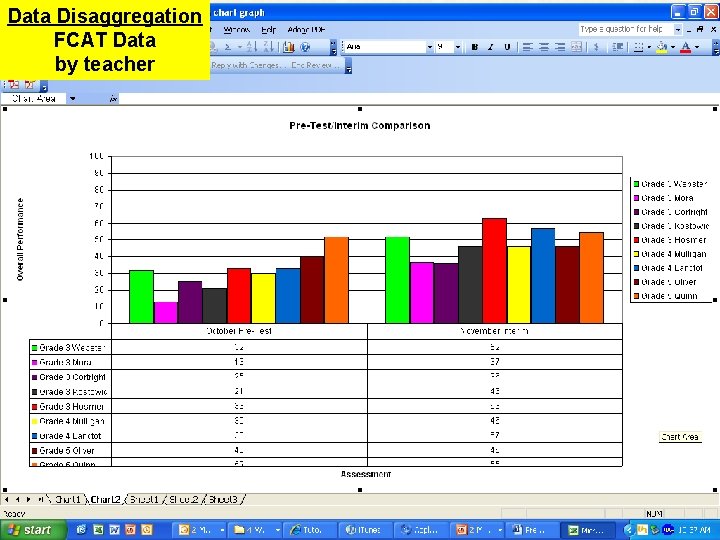Align text right in the formatting toolbar
The height and width of the screenshot is (540, 720).
point(560,47)
